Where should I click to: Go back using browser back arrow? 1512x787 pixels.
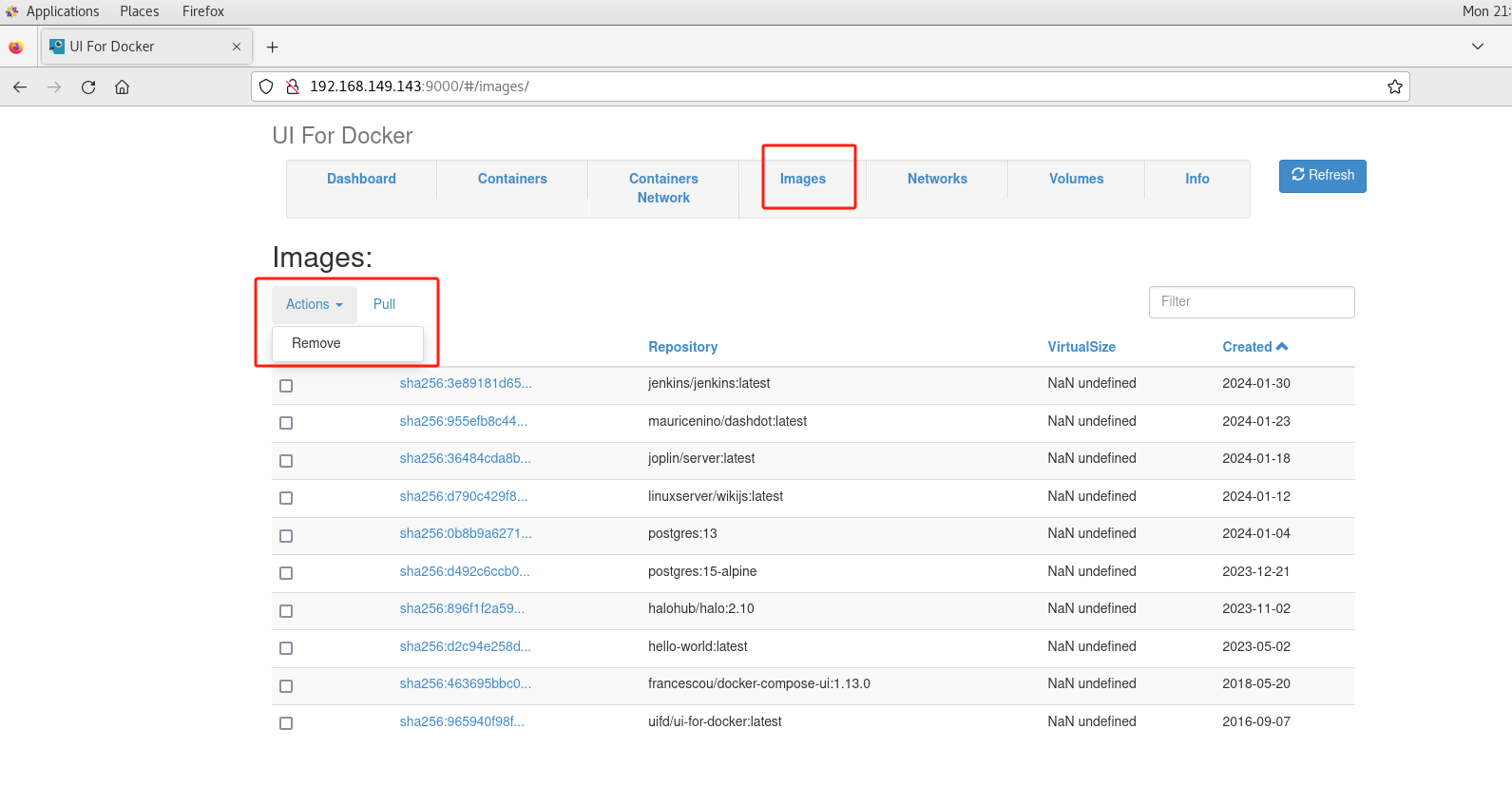(x=20, y=86)
